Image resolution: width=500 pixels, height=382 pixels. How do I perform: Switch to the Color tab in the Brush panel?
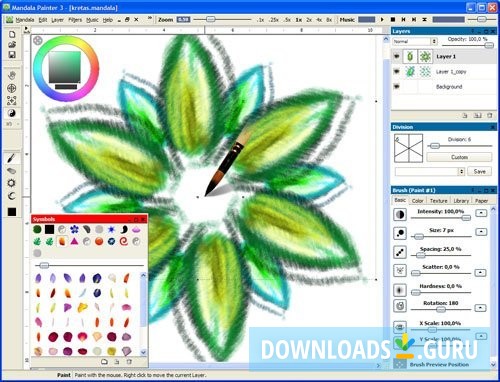417,201
